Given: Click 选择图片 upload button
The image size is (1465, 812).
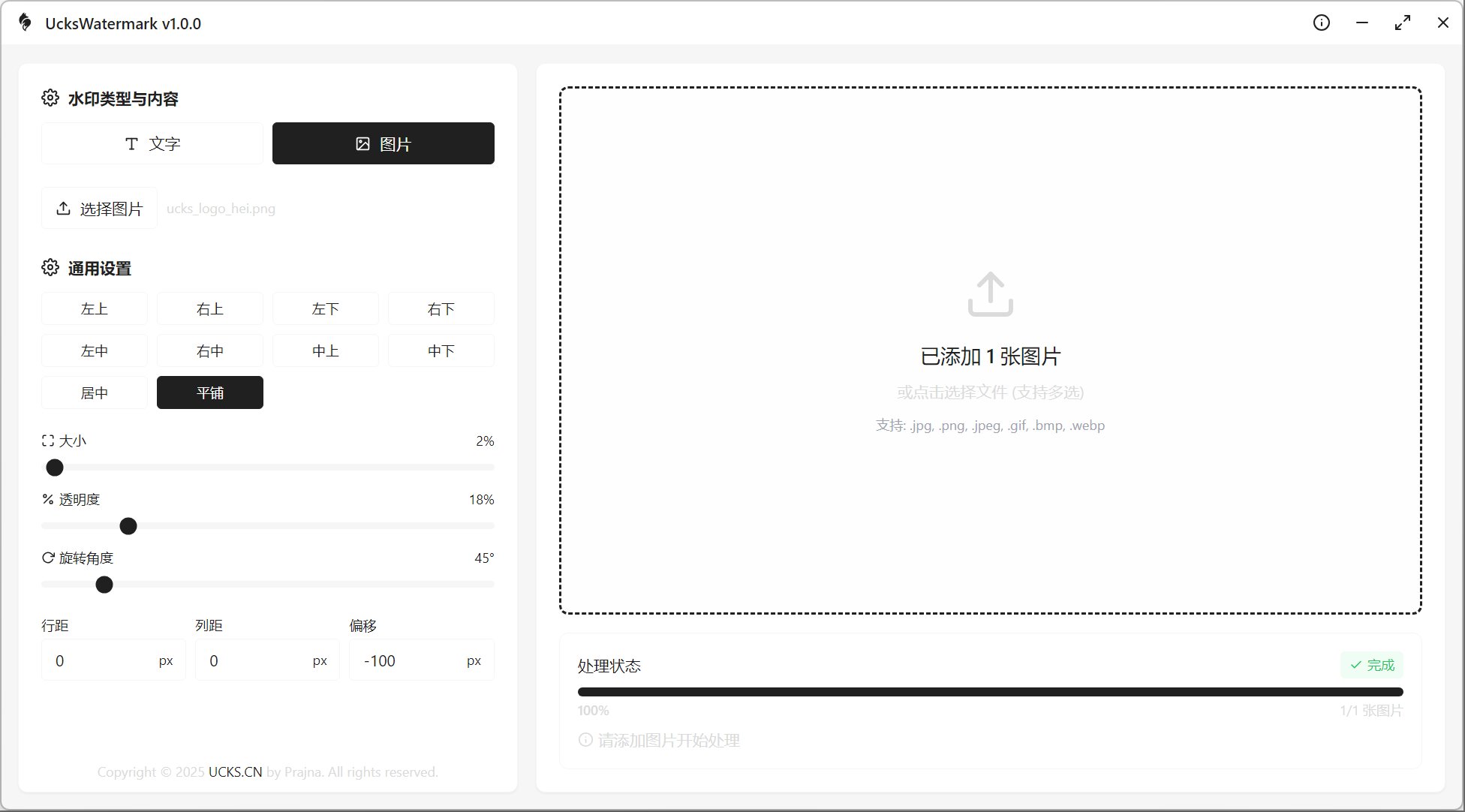Looking at the screenshot, I should point(99,208).
